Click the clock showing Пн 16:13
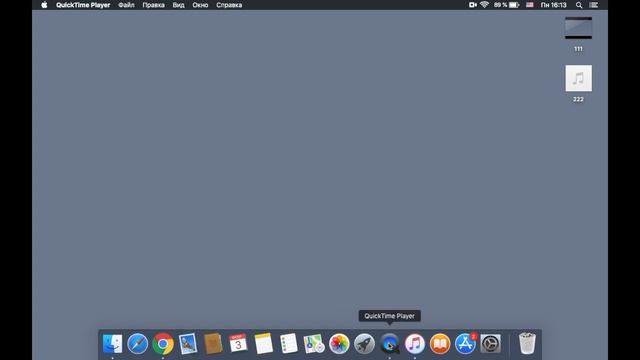This screenshot has height=360, width=640. pyautogui.click(x=553, y=5)
